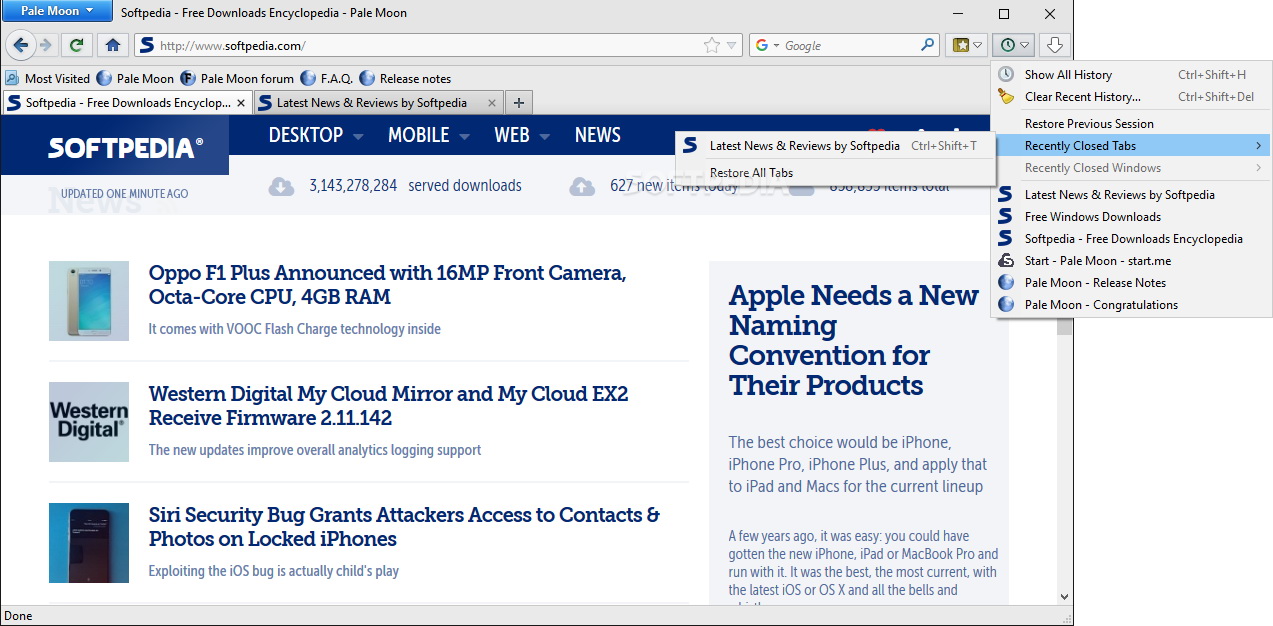This screenshot has width=1273, height=626.
Task: Choose Restore All Tabs in submenu
Action: tap(836, 172)
